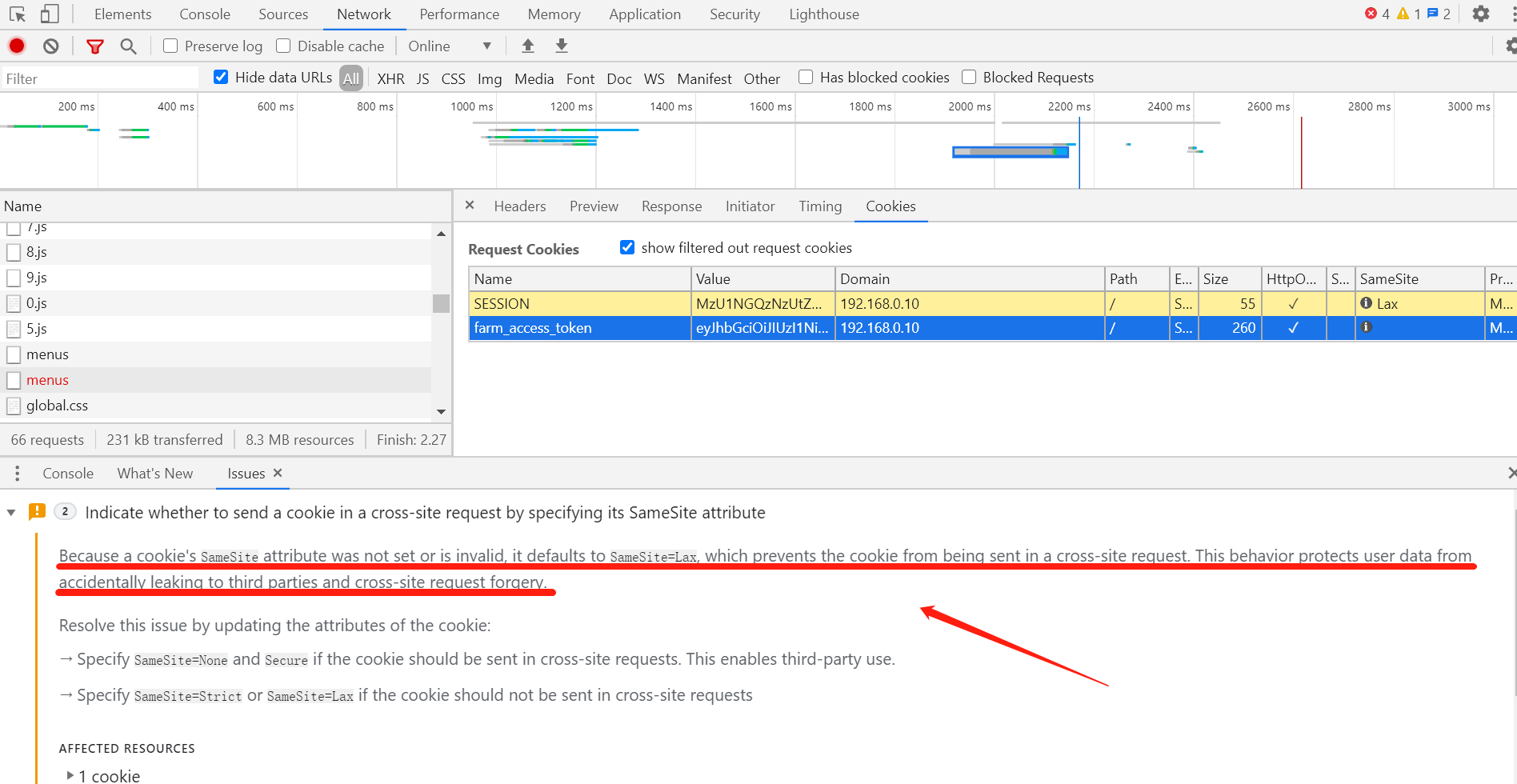Open the network request search
Image resolution: width=1517 pixels, height=784 pixels.
click(x=128, y=46)
